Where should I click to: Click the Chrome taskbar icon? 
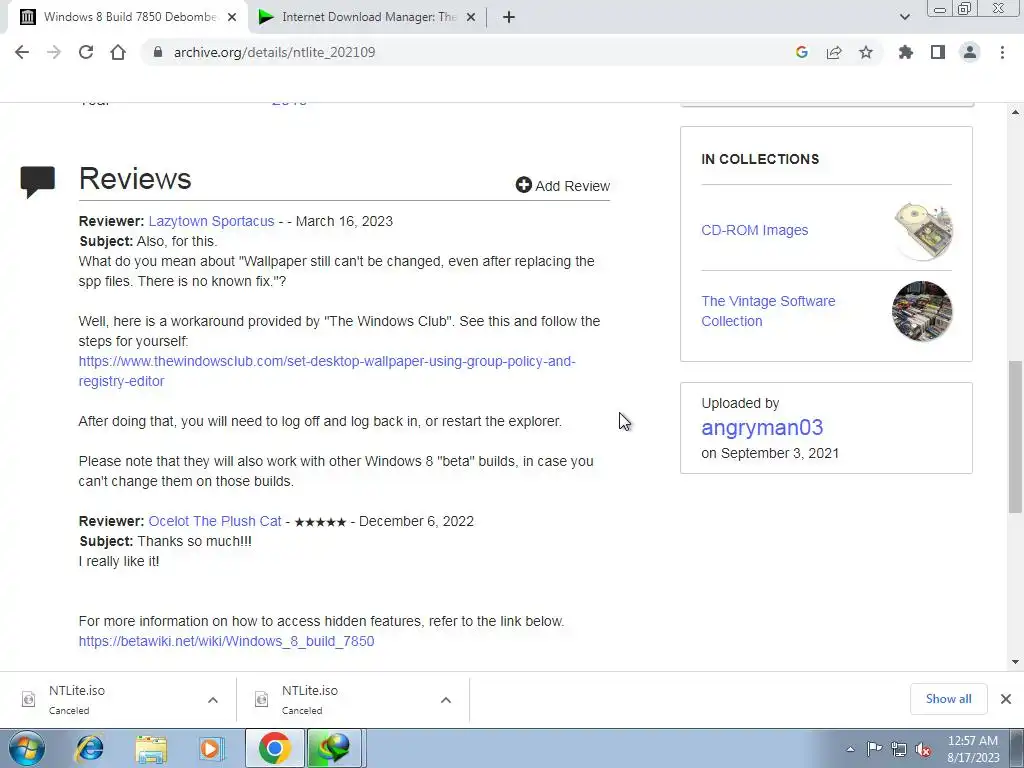pos(274,748)
